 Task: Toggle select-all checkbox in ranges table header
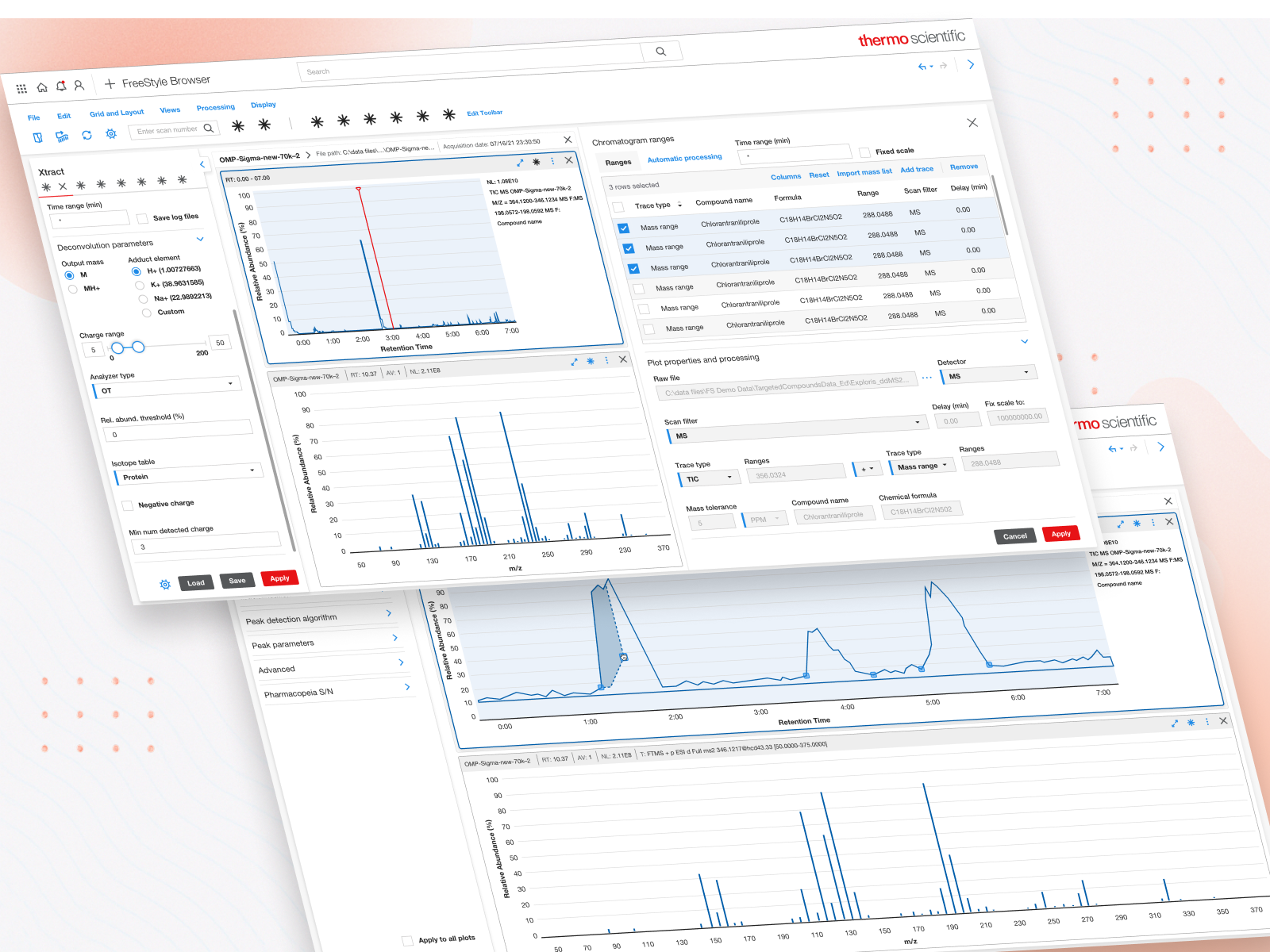pos(618,207)
